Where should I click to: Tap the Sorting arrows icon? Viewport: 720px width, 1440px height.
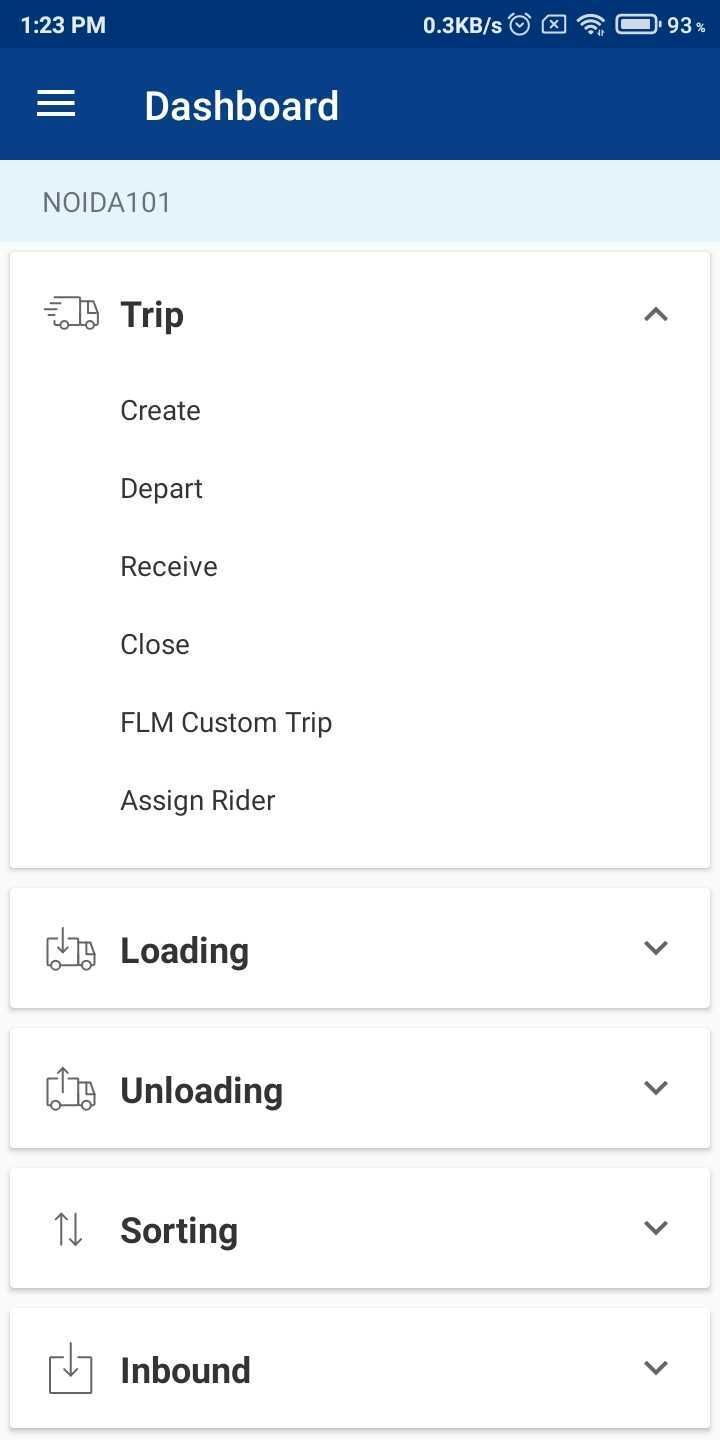pyautogui.click(x=69, y=1229)
